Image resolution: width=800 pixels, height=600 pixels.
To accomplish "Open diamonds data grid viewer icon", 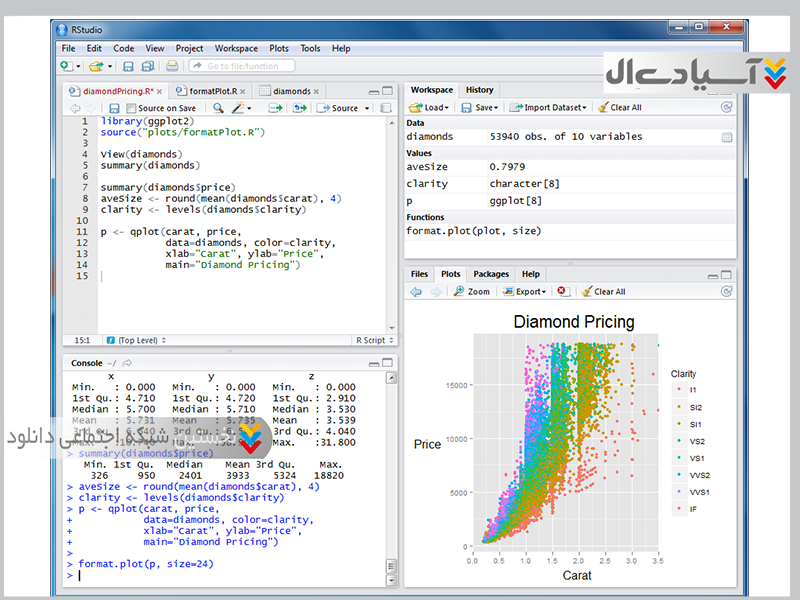I will pyautogui.click(x=727, y=137).
